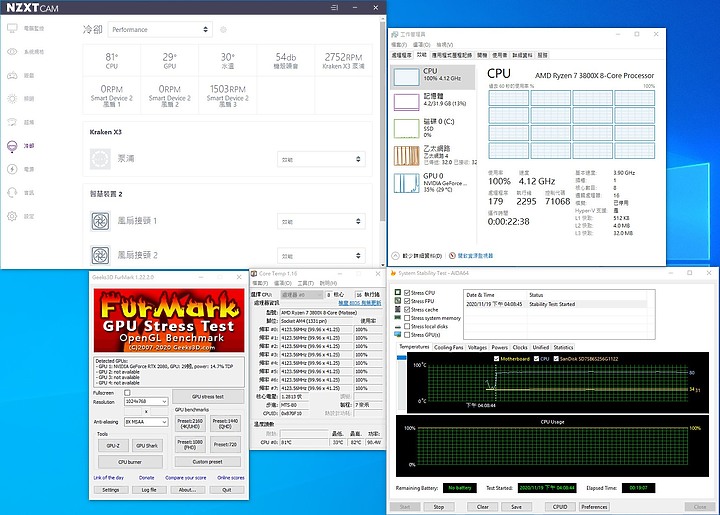The height and width of the screenshot is (515, 720).
Task: Open the fan connector 2 mode dropdown
Action: tap(321, 256)
